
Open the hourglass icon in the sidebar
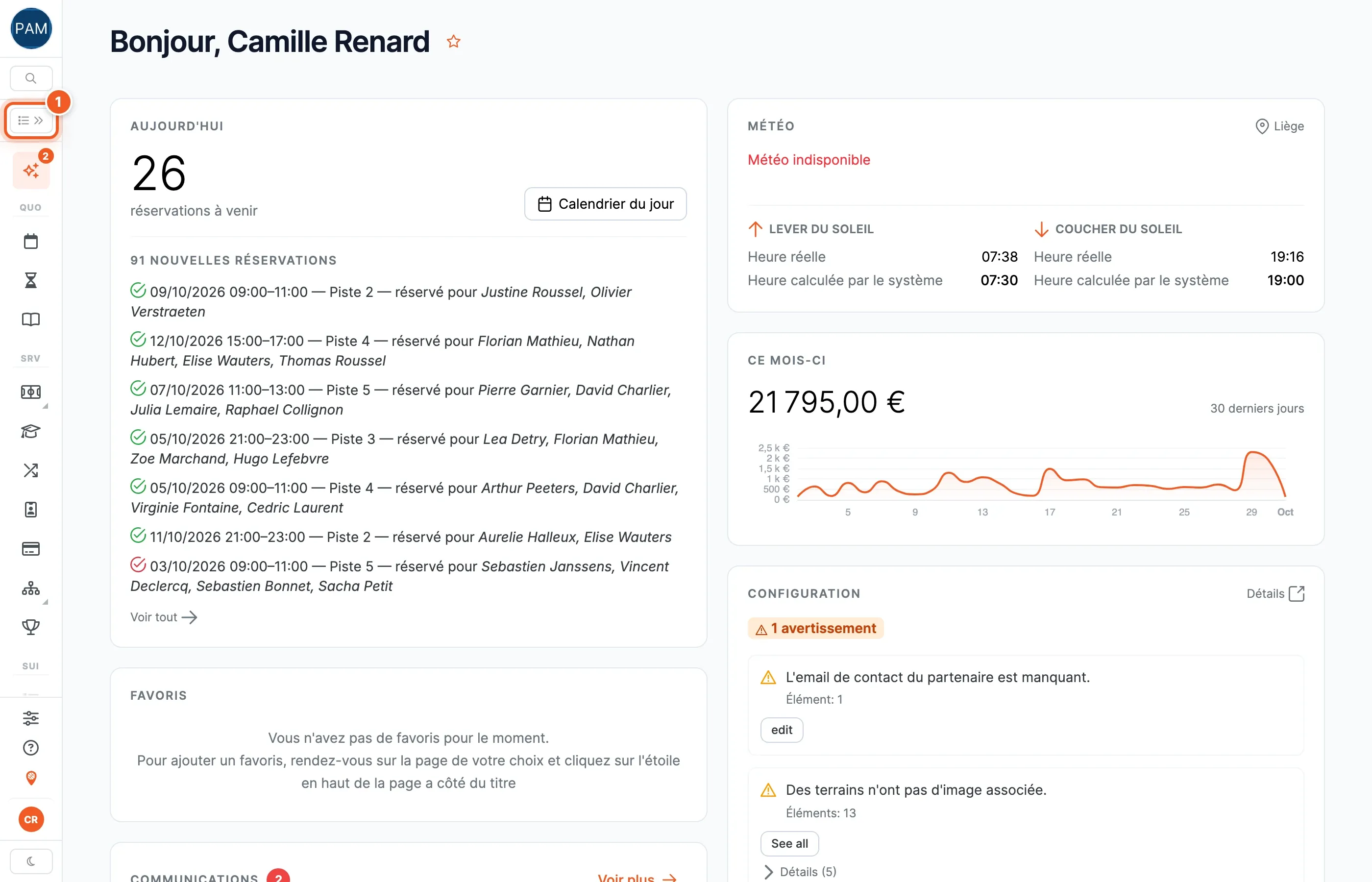(x=31, y=280)
